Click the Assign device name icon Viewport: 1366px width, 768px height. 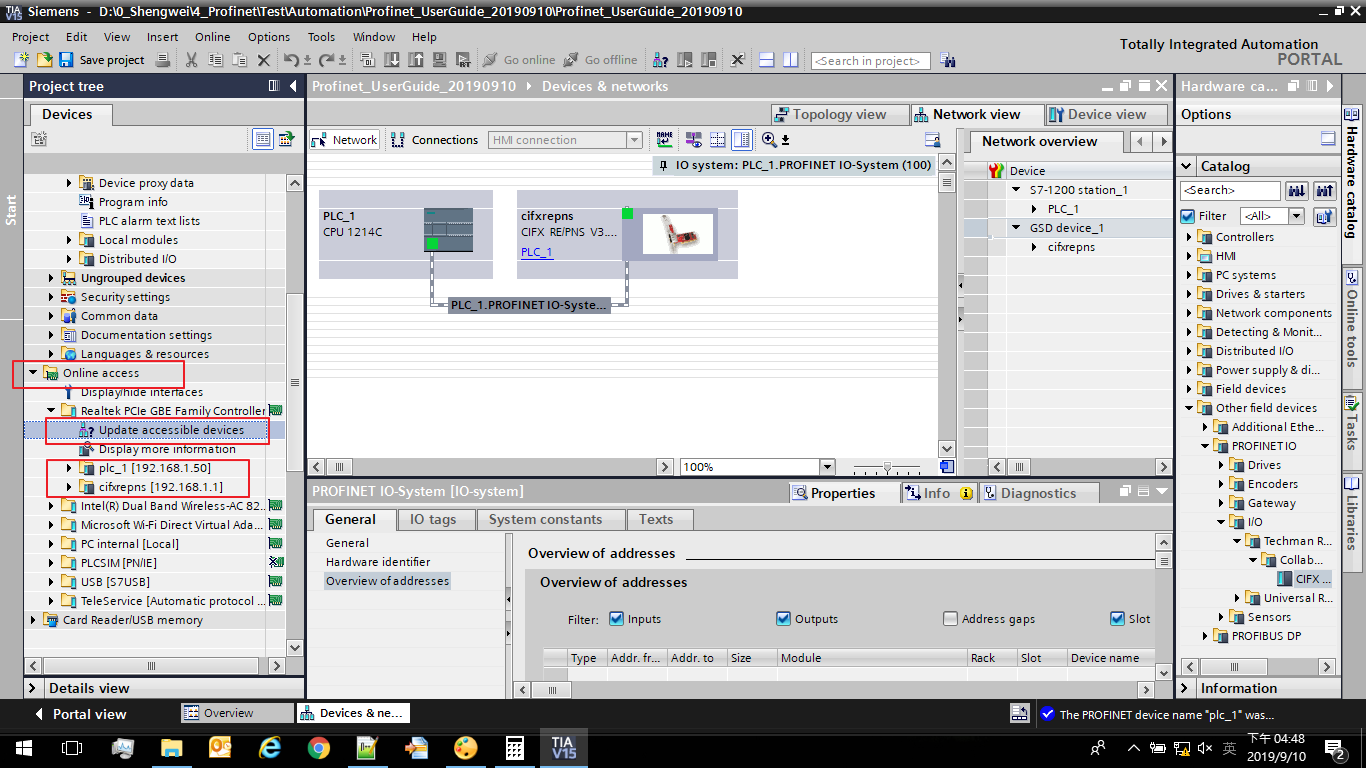click(664, 140)
